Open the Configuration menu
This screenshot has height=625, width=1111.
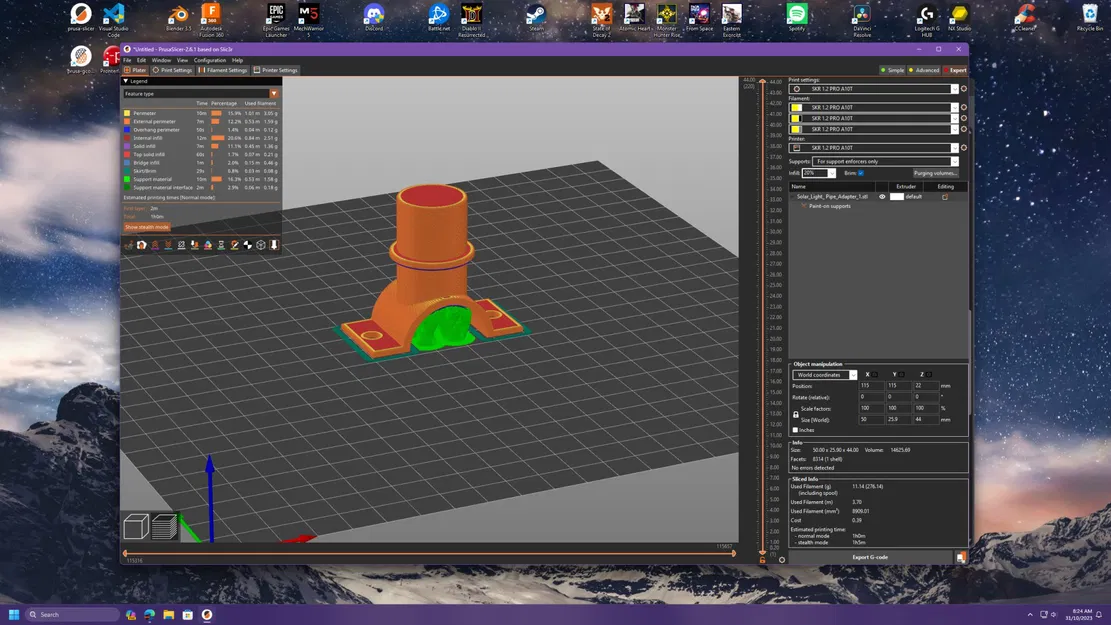tap(210, 60)
